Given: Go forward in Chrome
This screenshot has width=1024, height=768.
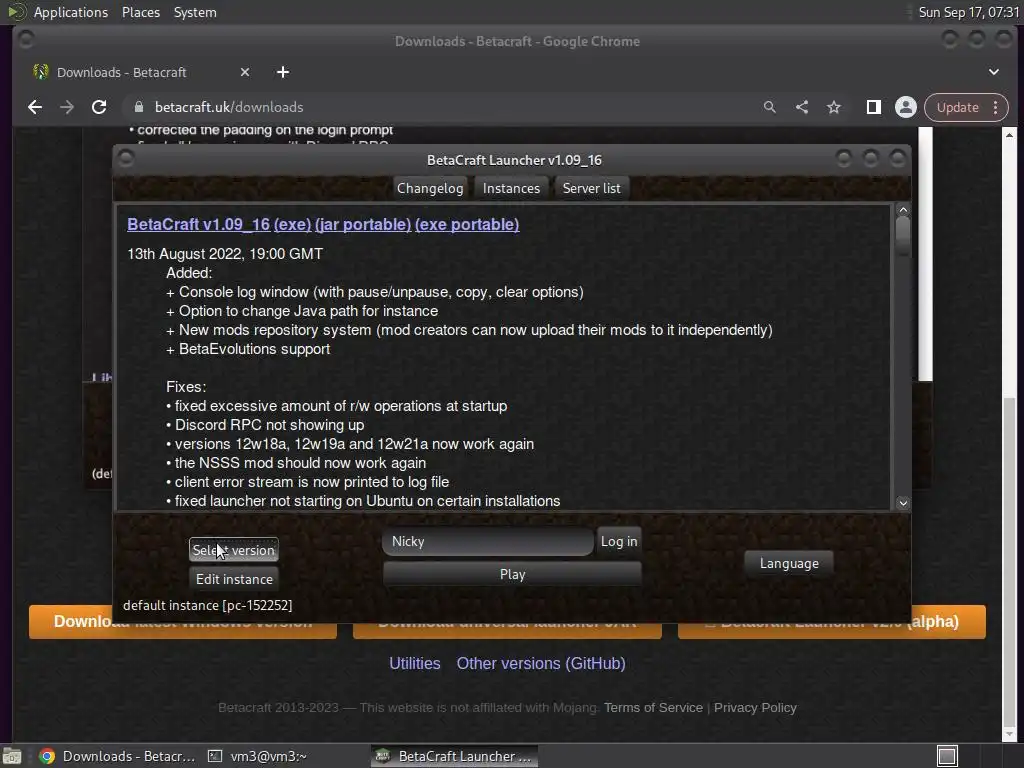Looking at the screenshot, I should point(67,107).
